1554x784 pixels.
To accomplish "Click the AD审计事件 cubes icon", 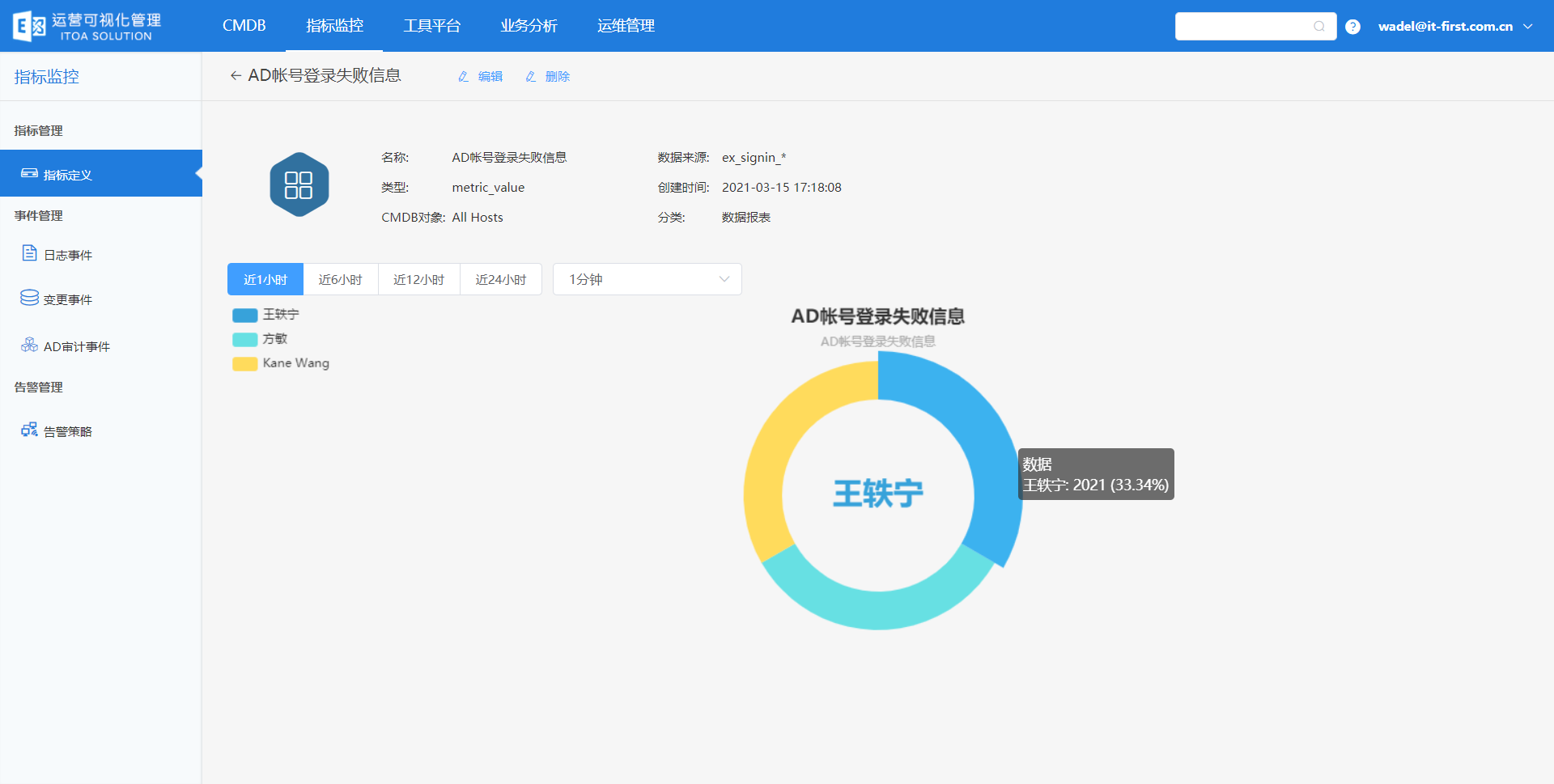I will click(29, 345).
